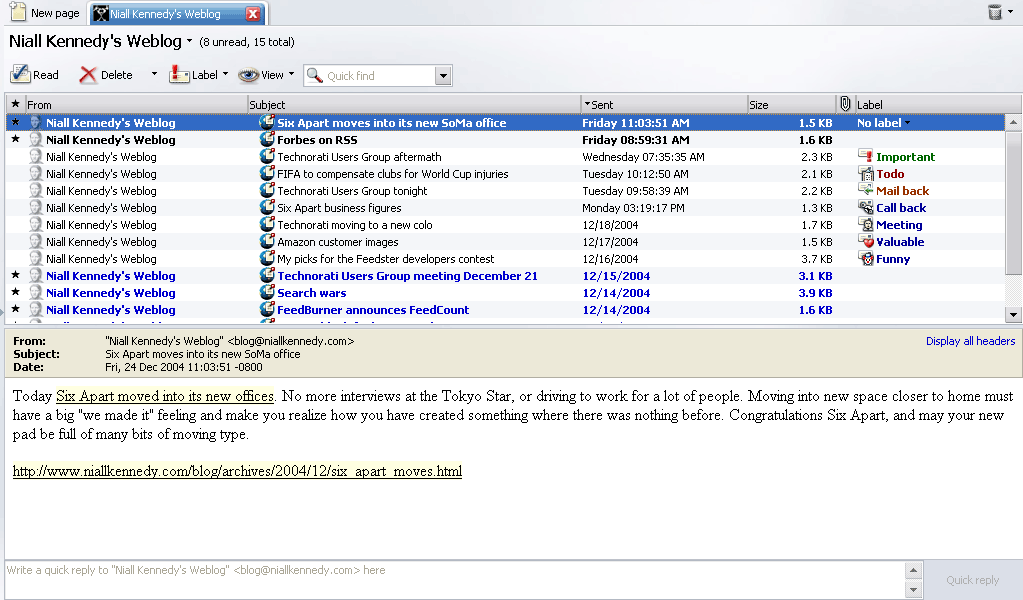Screen dimensions: 1023x600
Task: Click feed icon beside FIFA to compensate clubs
Action: coord(267,173)
